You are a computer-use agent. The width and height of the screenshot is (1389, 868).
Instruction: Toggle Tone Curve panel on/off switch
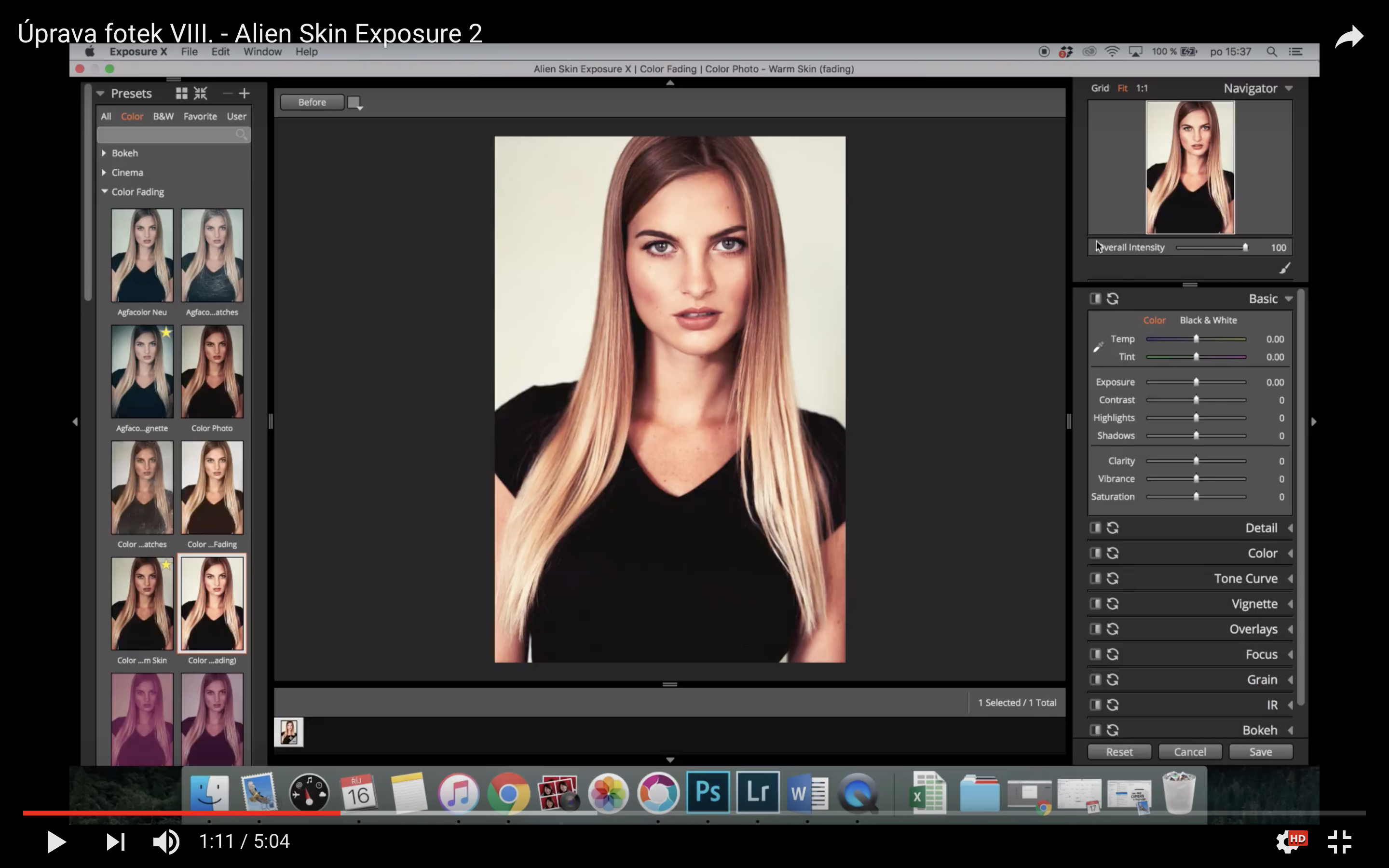click(x=1095, y=578)
